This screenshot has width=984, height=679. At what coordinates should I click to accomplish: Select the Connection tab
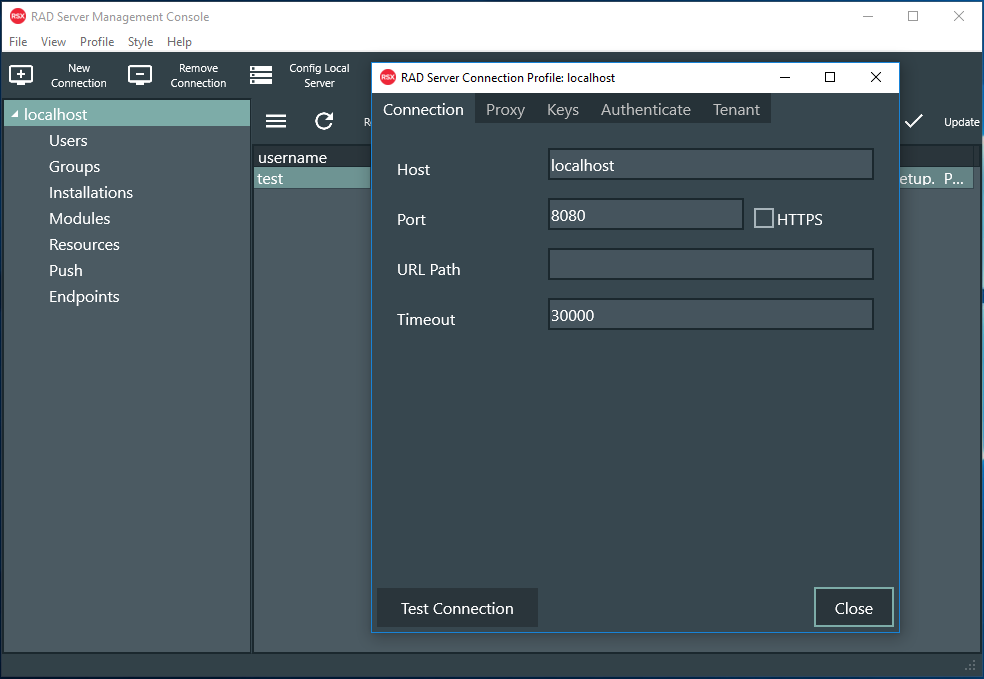point(424,109)
